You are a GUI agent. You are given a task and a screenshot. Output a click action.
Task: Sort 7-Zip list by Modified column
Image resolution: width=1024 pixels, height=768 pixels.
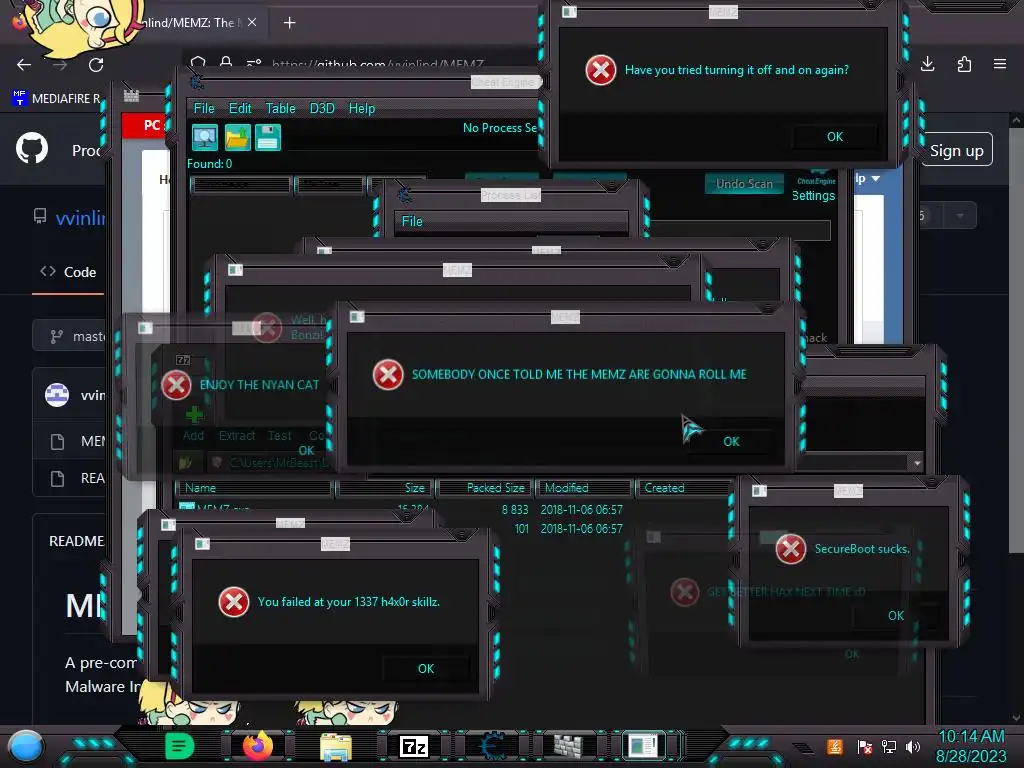pos(584,488)
